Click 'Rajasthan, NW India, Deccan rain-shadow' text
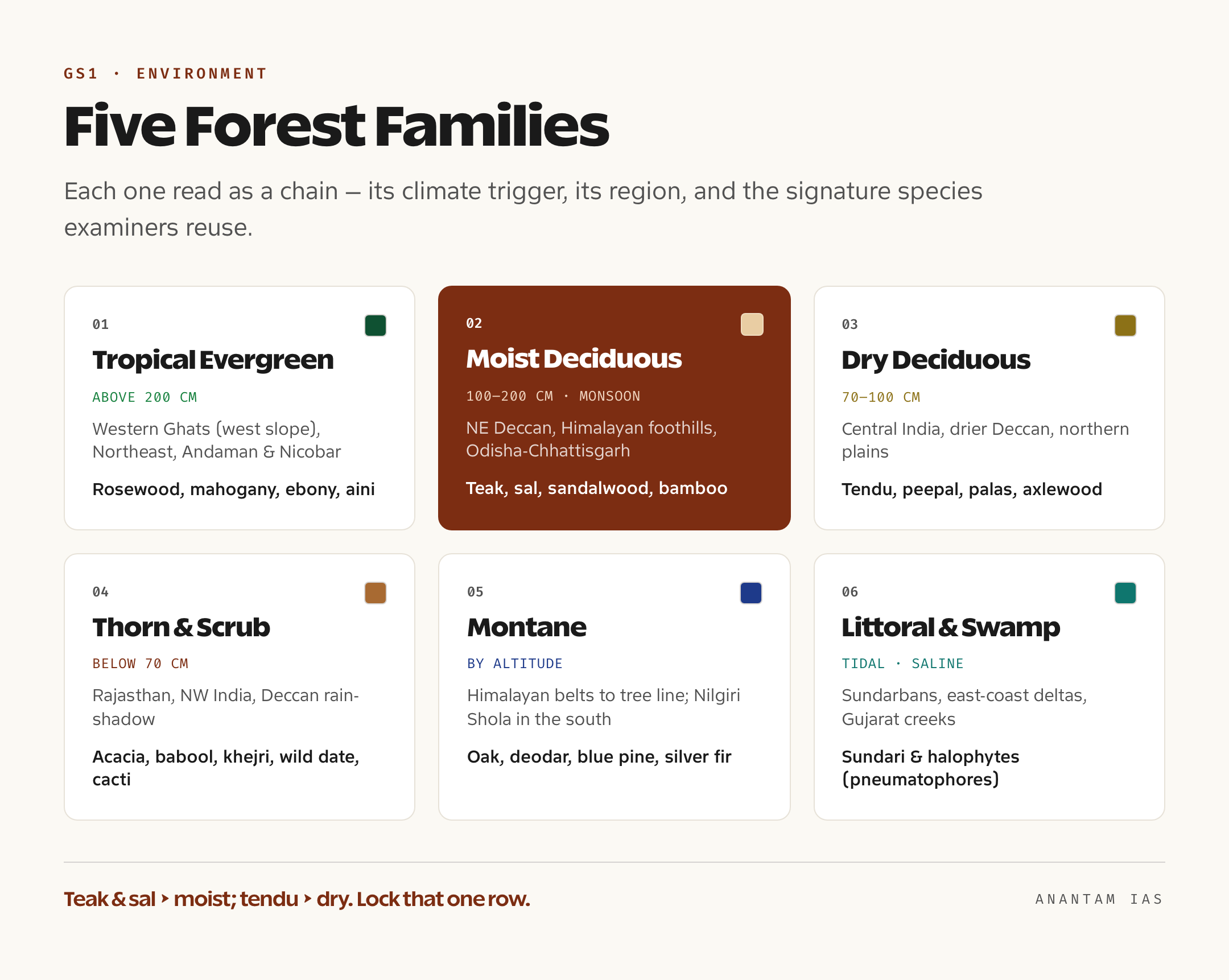 pos(225,707)
